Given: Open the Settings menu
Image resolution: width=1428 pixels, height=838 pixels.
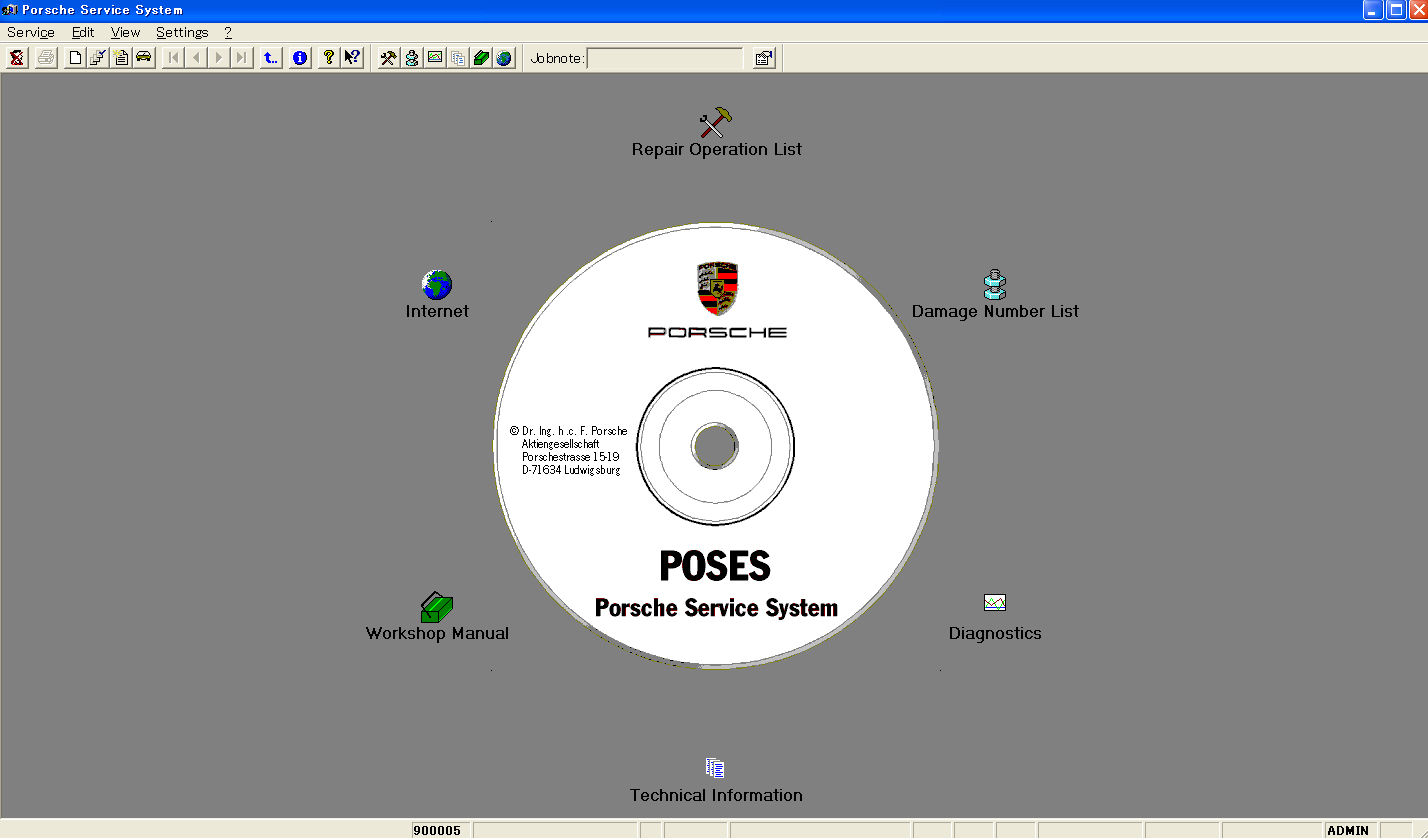Looking at the screenshot, I should tap(182, 32).
